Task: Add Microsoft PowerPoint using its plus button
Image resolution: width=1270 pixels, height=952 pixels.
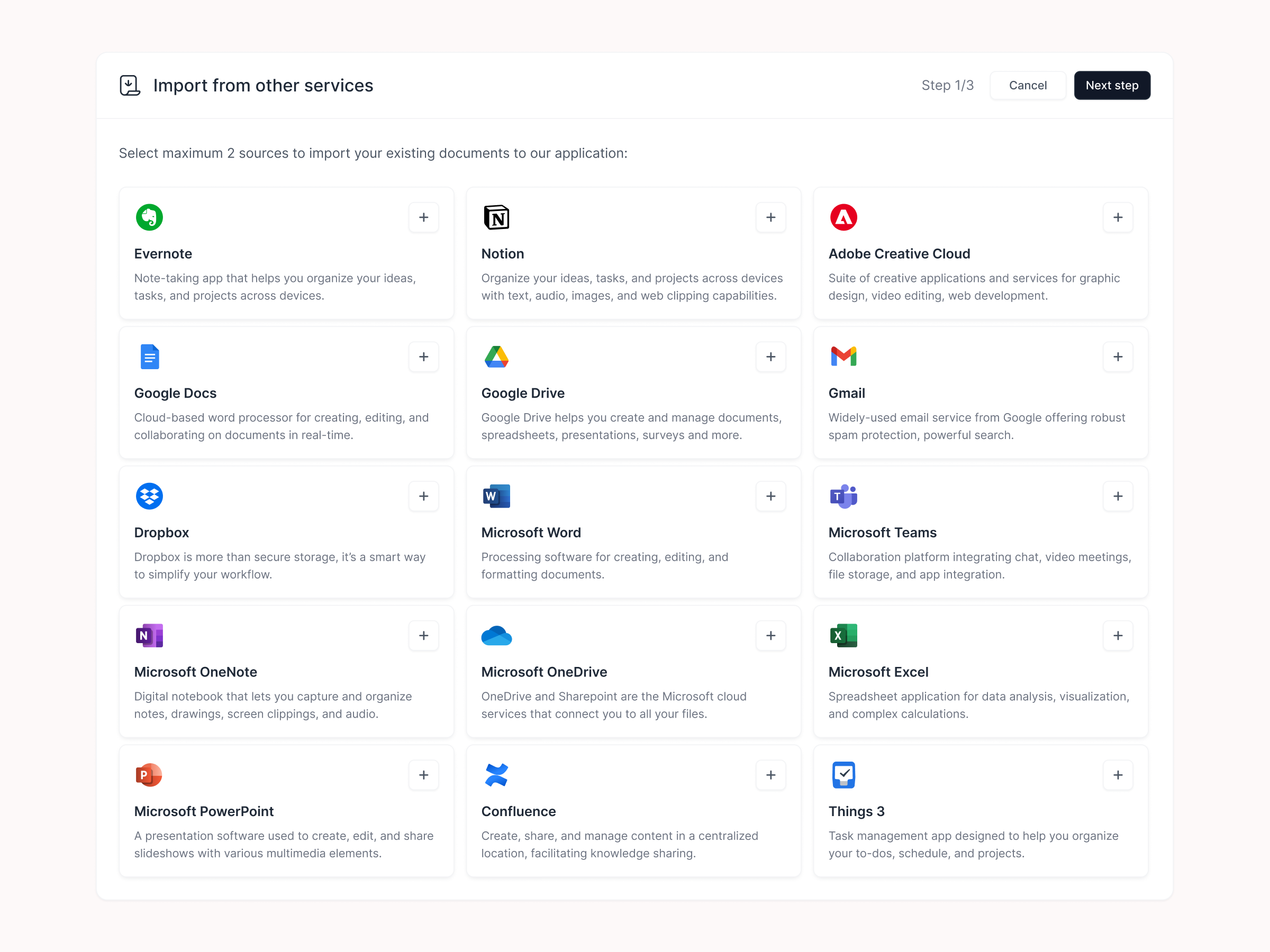Action: (x=423, y=775)
